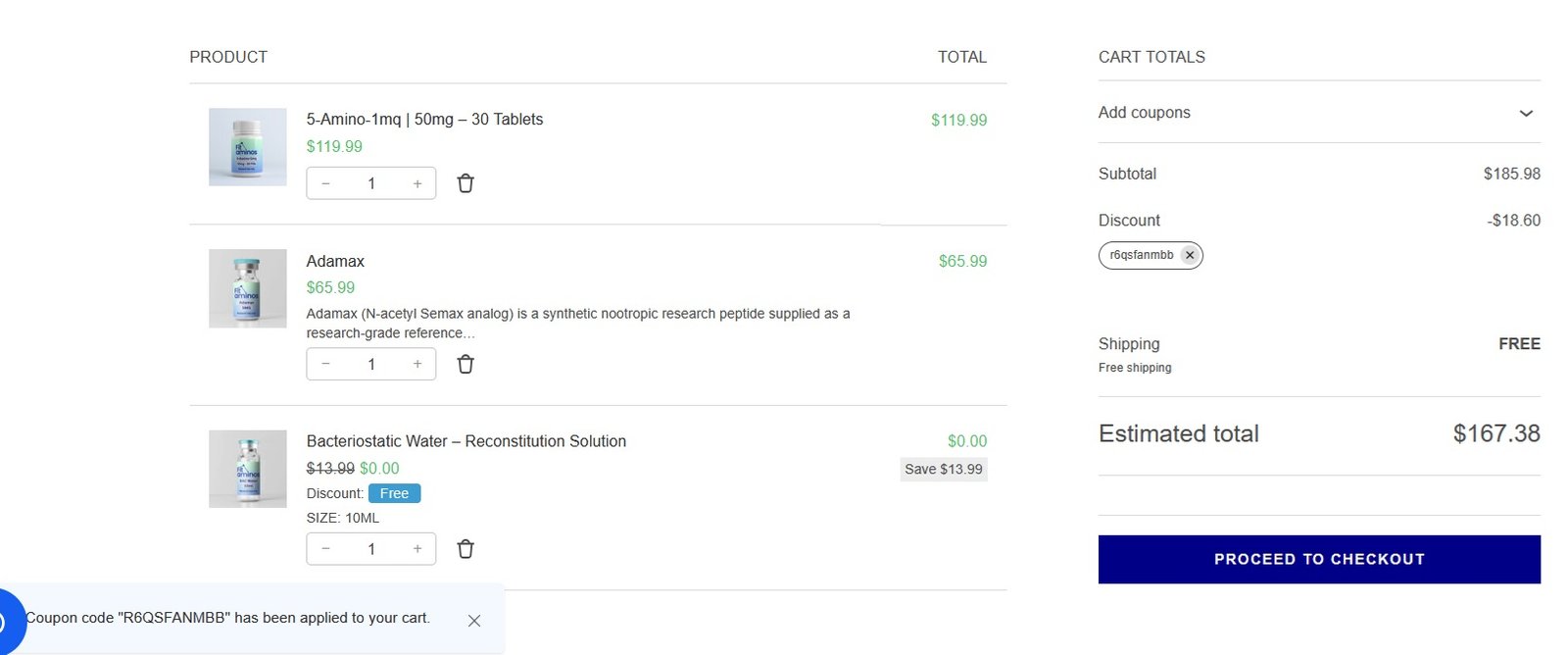
Task: Open the Adamax product page link
Action: 335,261
